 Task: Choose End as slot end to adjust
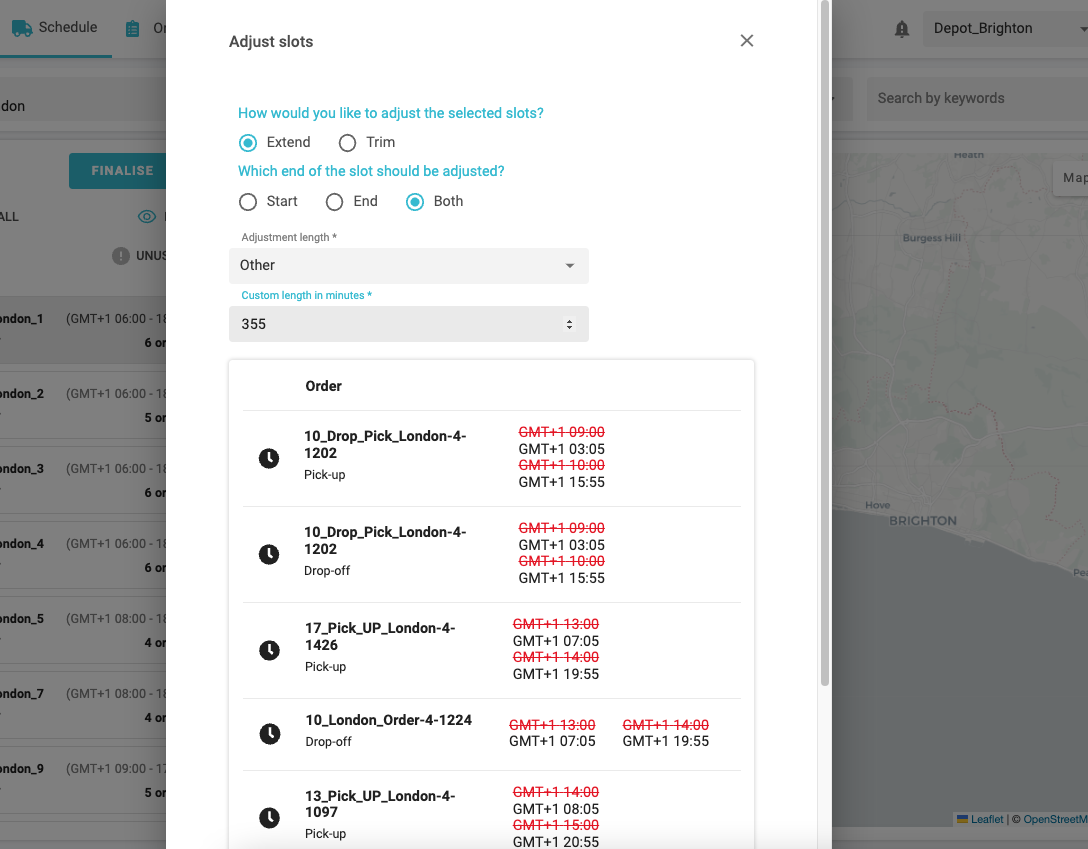(335, 202)
